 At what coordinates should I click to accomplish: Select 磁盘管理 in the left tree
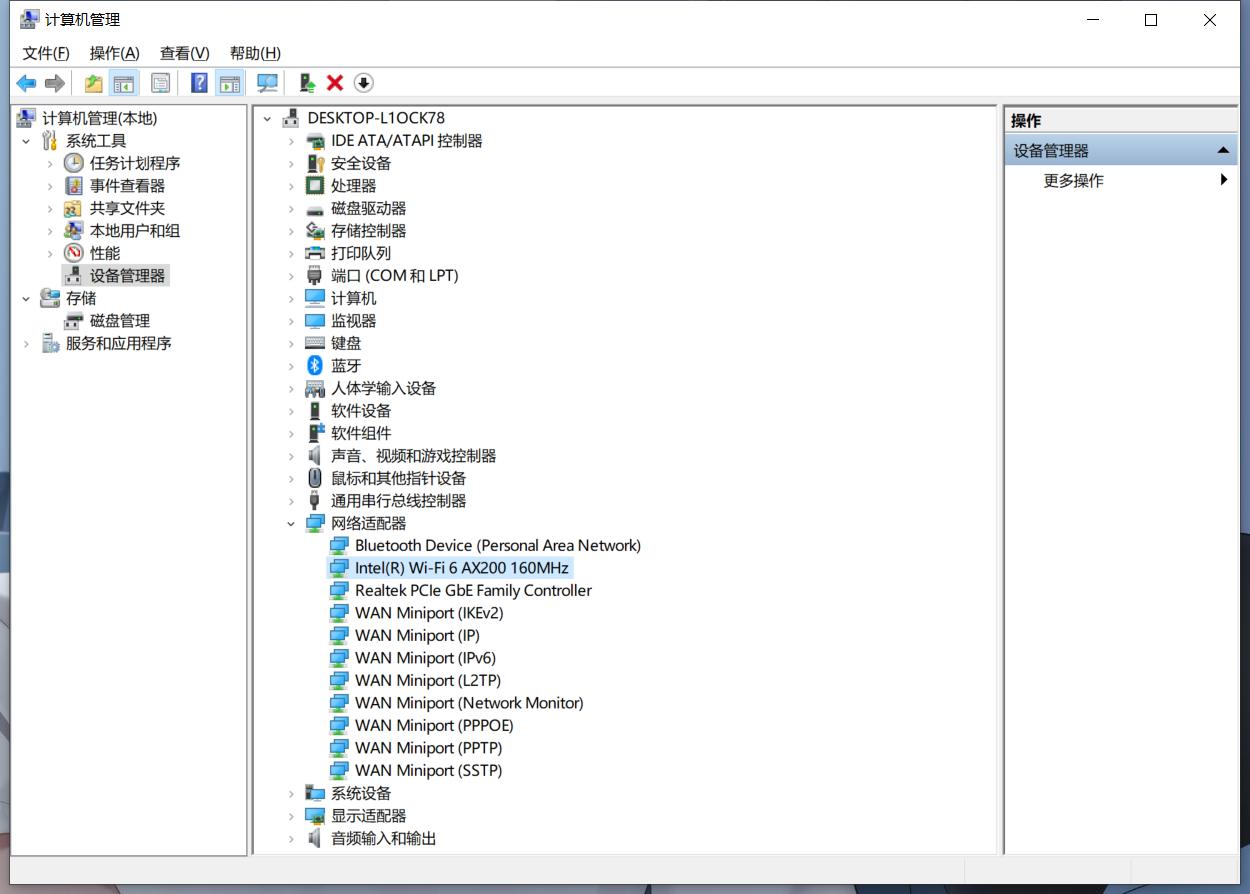pos(119,321)
